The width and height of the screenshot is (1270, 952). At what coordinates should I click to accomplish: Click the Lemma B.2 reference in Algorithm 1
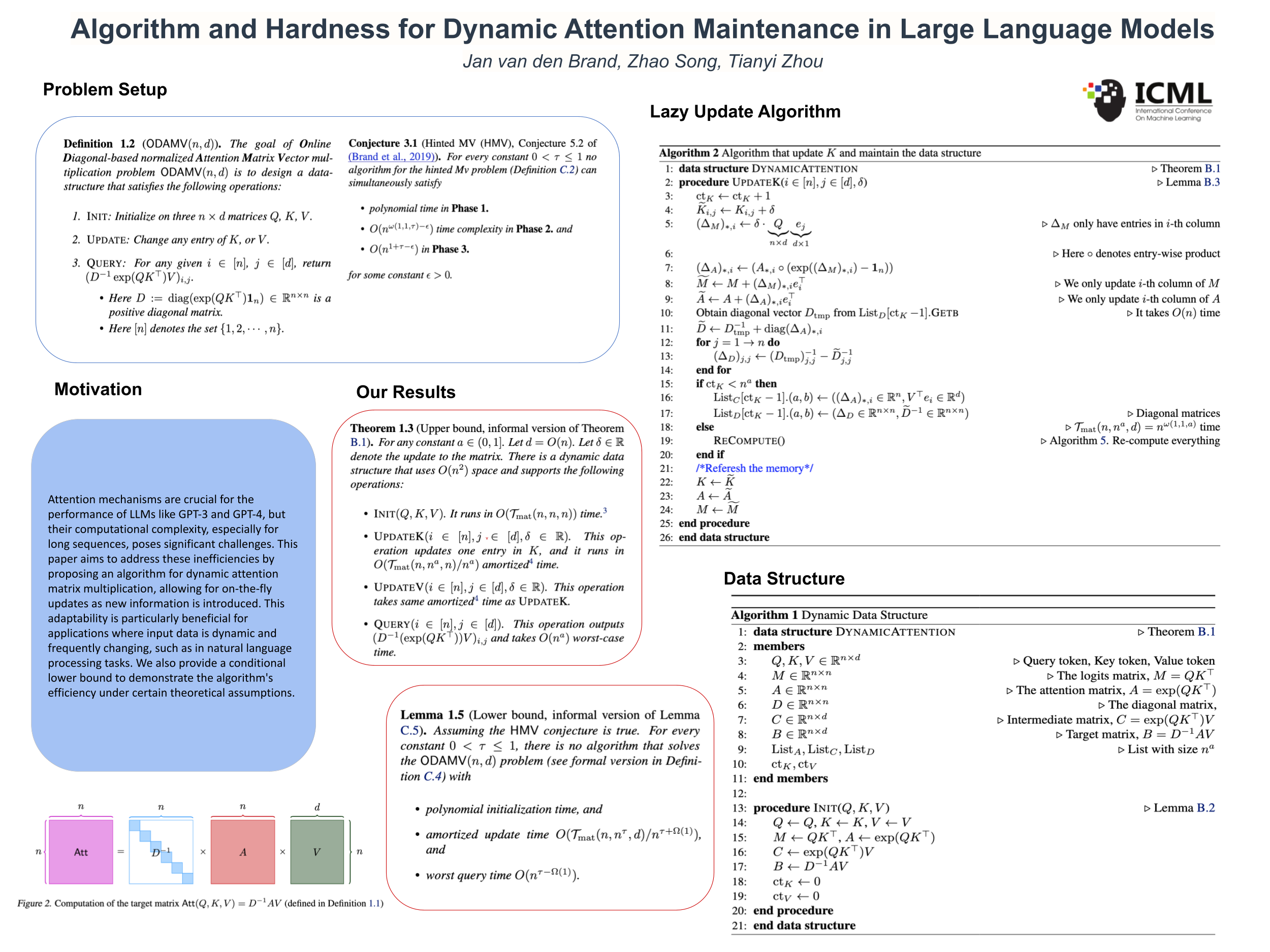click(x=1205, y=808)
